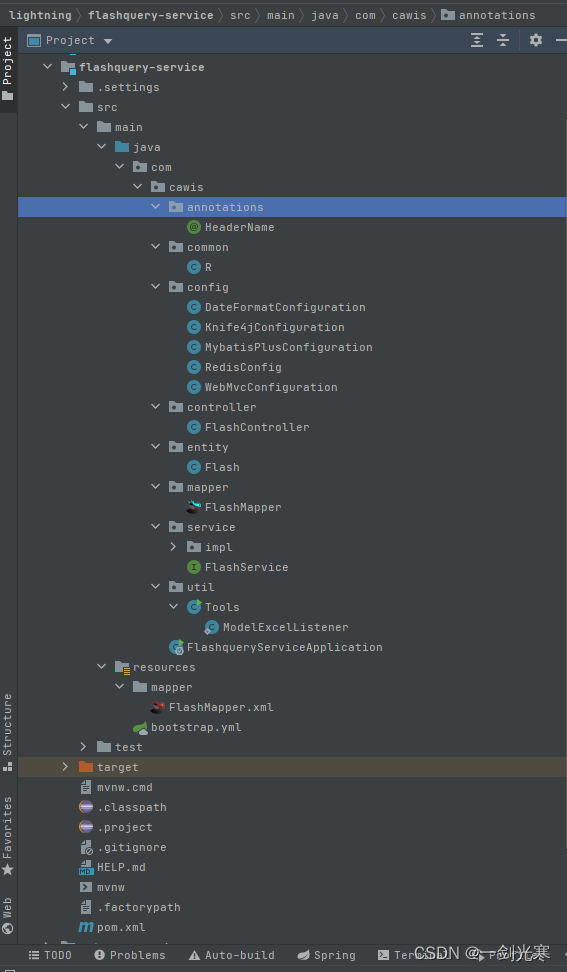Expand the .settings folder
This screenshot has width=567, height=972.
[x=66, y=87]
